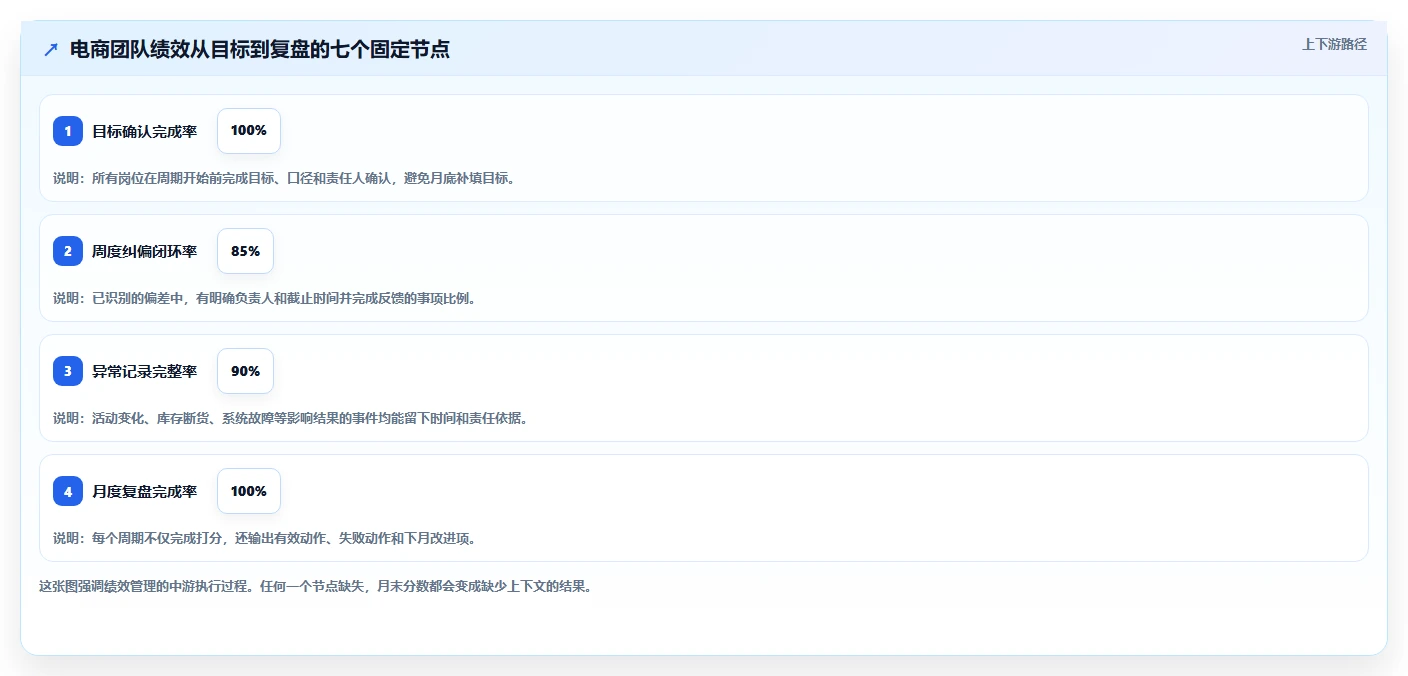This screenshot has width=1408, height=676.
Task: Click the description starting 已识别的偏差中
Action: (264, 298)
